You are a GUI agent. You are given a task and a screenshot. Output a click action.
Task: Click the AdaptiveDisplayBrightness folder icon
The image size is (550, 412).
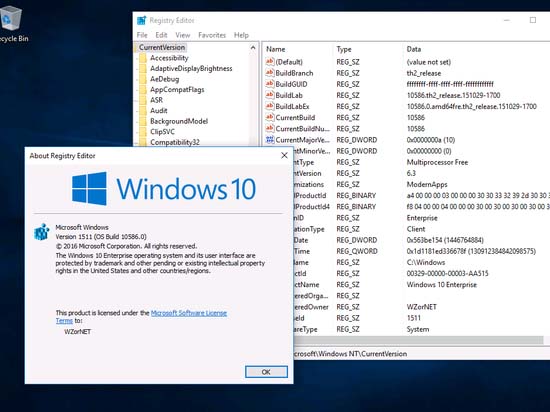pyautogui.click(x=143, y=68)
